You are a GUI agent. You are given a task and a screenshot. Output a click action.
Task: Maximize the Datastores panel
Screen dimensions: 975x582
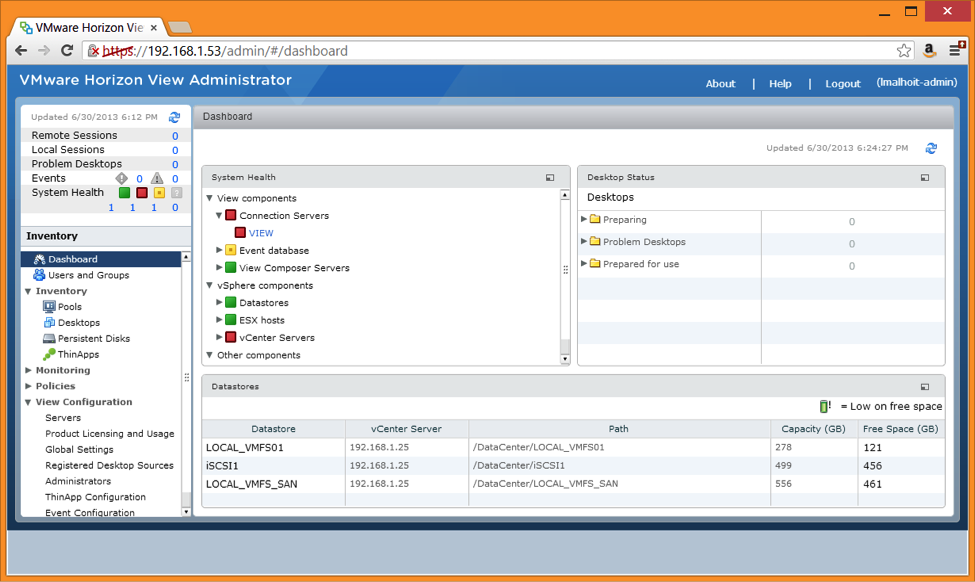click(925, 387)
